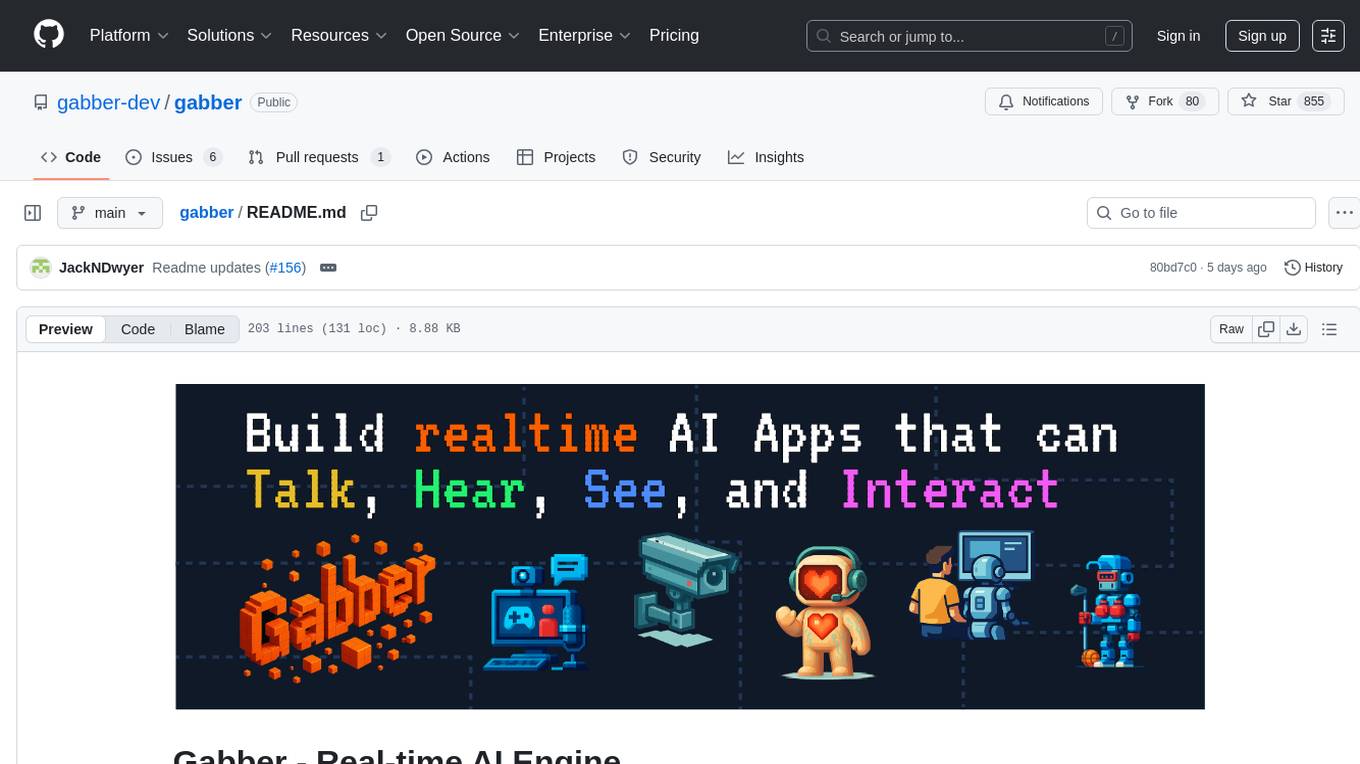Expand the Resources menu
This screenshot has height=764, width=1360.
339,35
